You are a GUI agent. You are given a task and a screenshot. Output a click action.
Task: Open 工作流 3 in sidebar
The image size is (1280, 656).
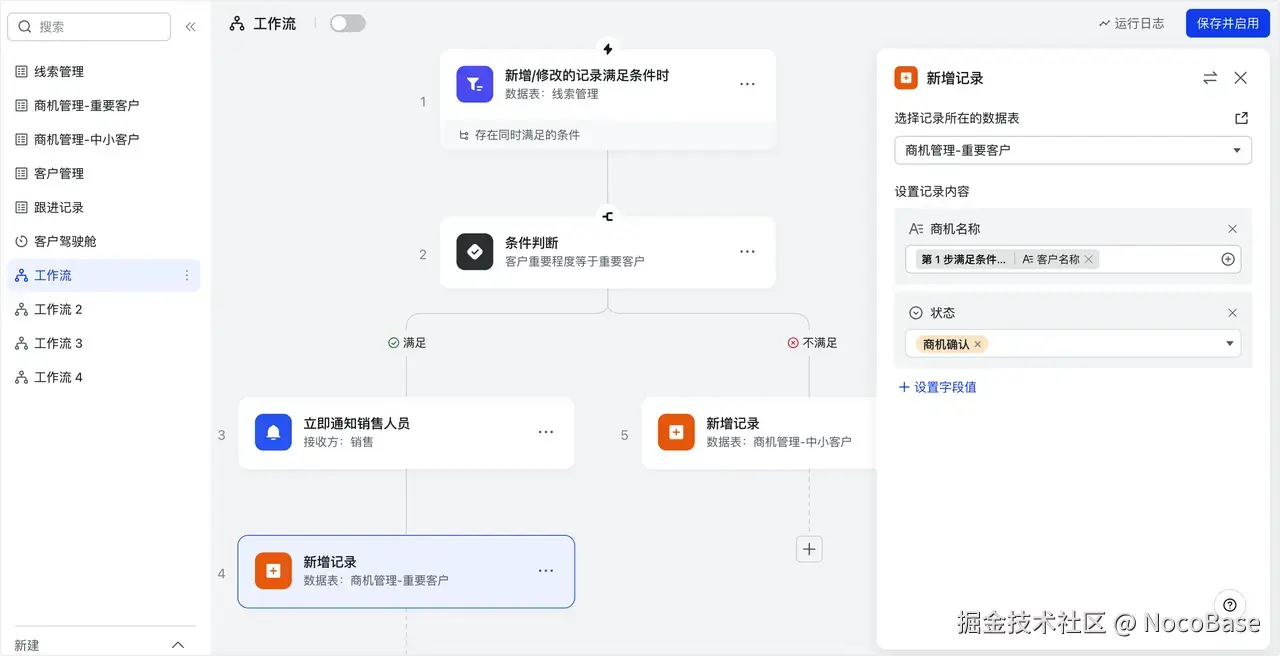(x=103, y=343)
